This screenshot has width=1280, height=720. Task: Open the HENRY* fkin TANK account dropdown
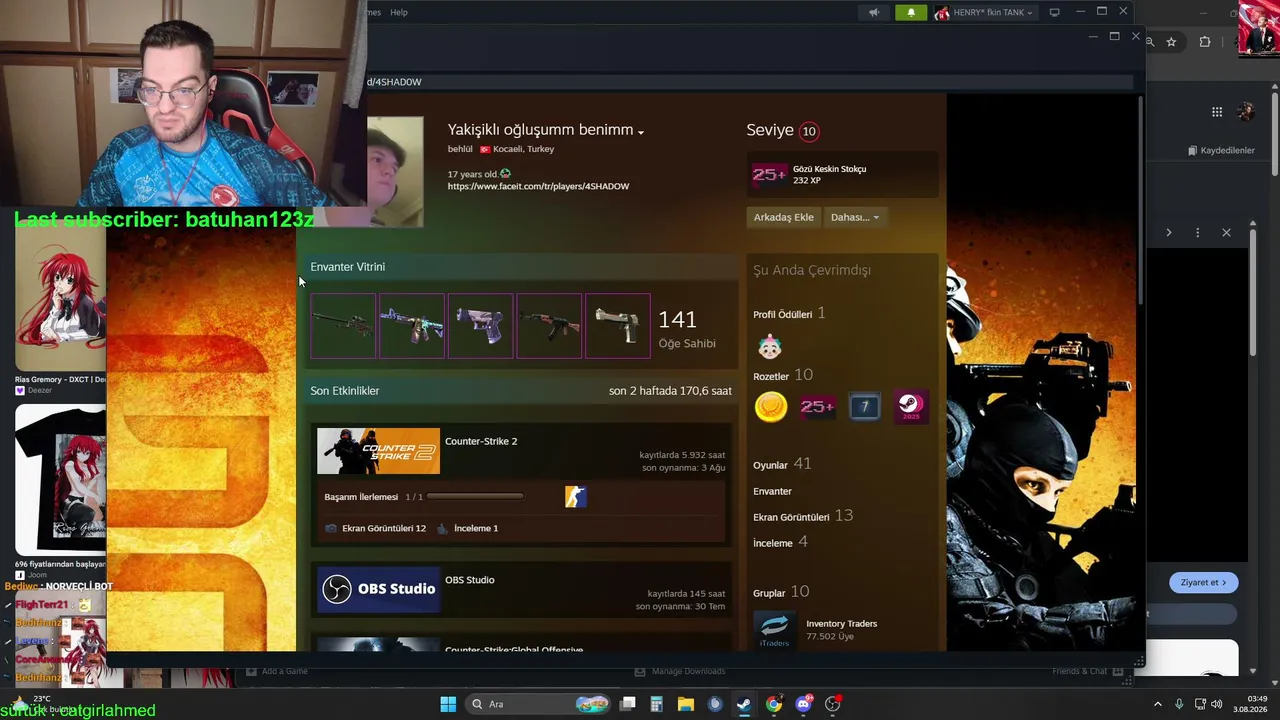[984, 13]
